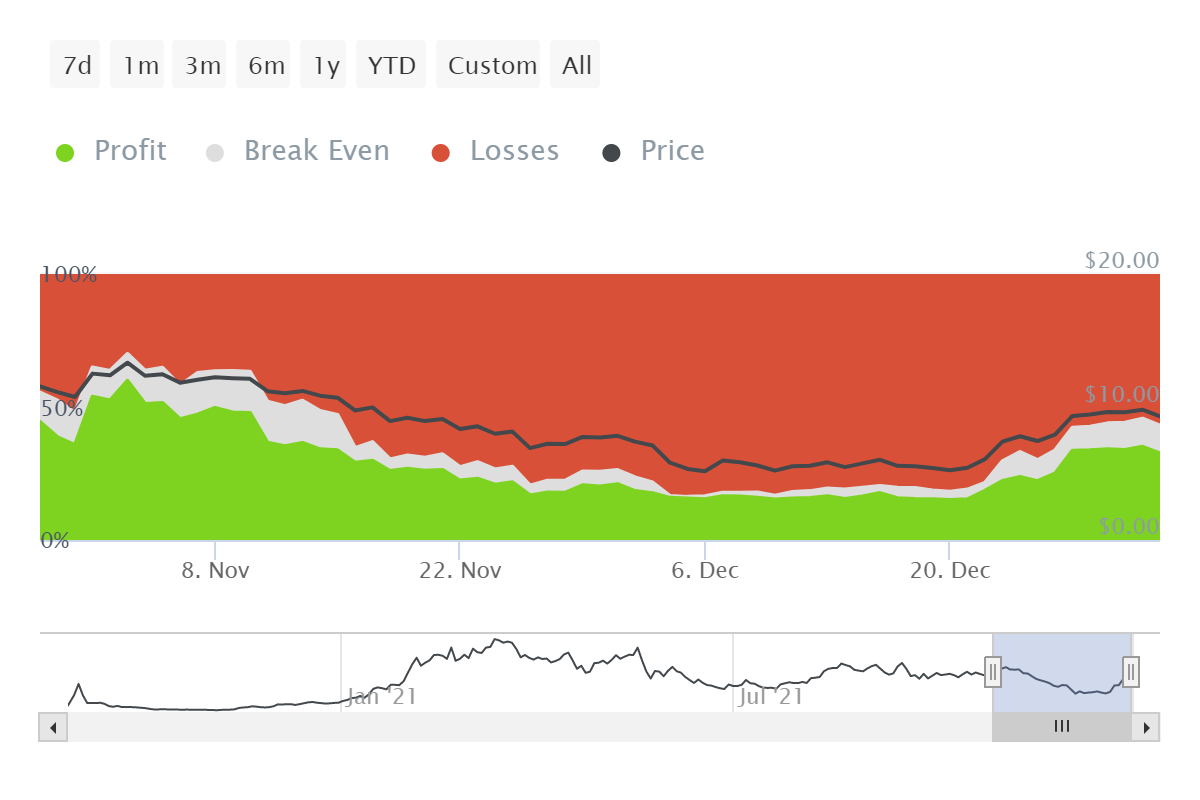Click the scrollbar left arrow
Screen dimensions: 1200x800
[x=53, y=727]
